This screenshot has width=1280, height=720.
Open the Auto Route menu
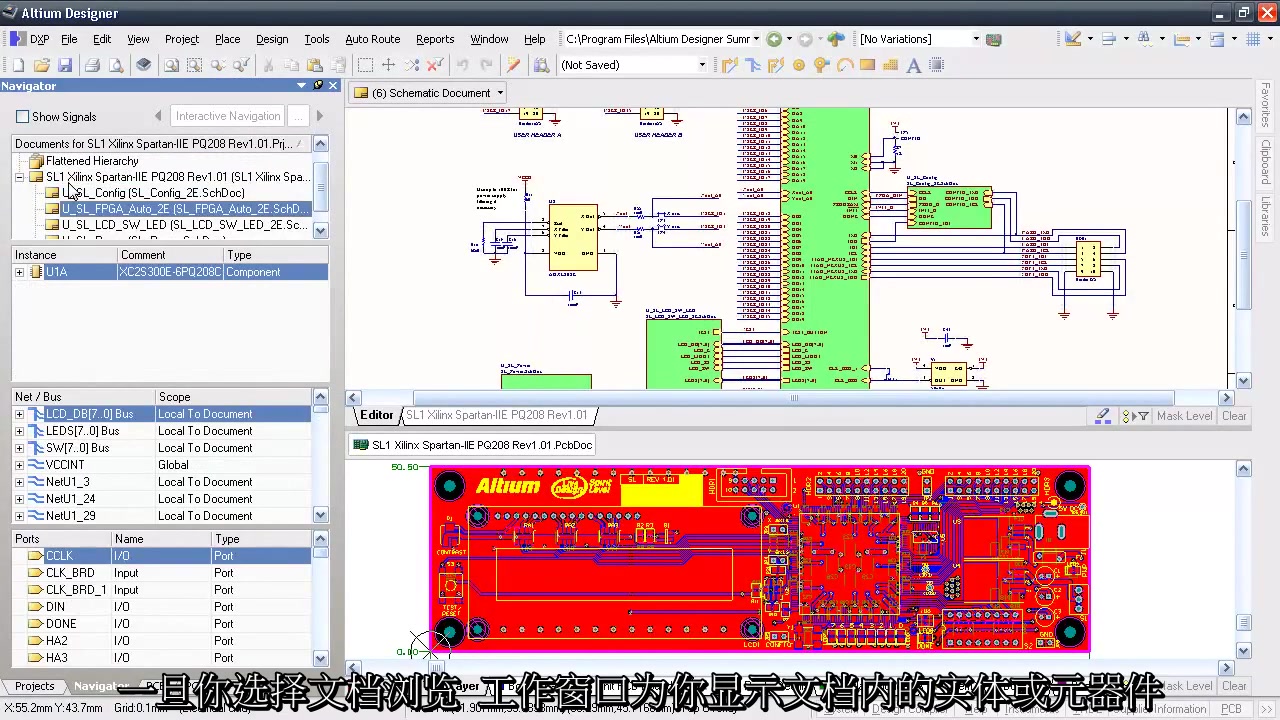tap(372, 39)
